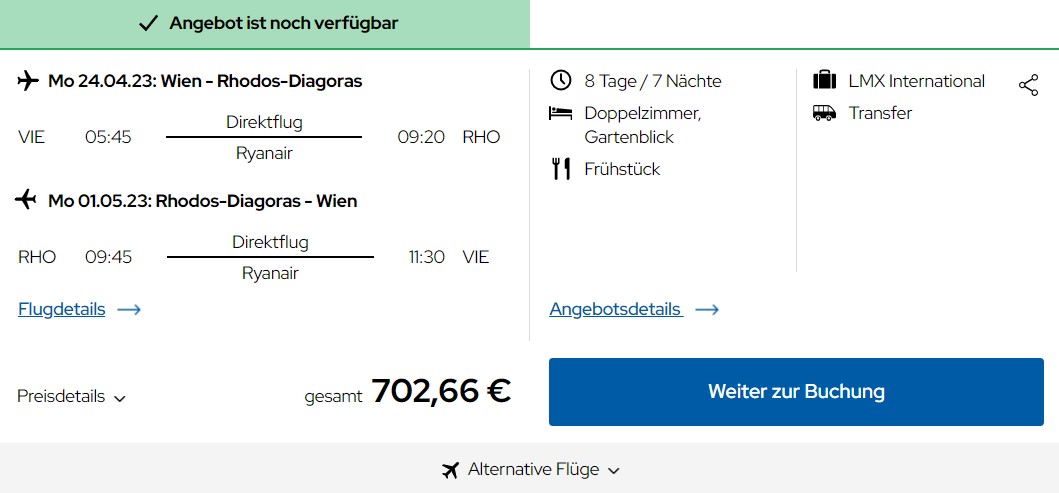
Task: Expand the Alternative Flüge section
Action: tap(530, 469)
